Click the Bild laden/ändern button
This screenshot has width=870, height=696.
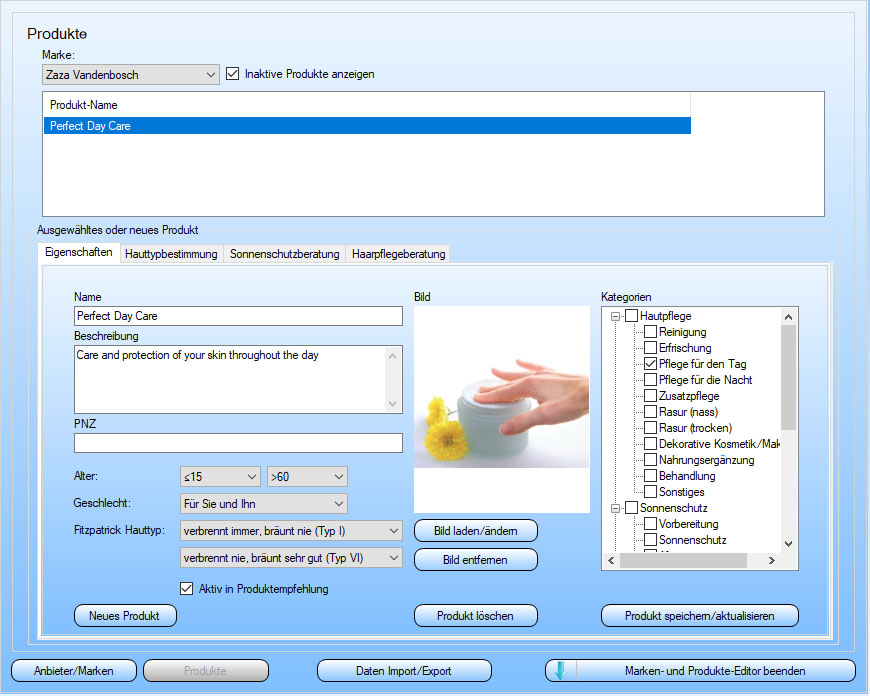[x=476, y=531]
